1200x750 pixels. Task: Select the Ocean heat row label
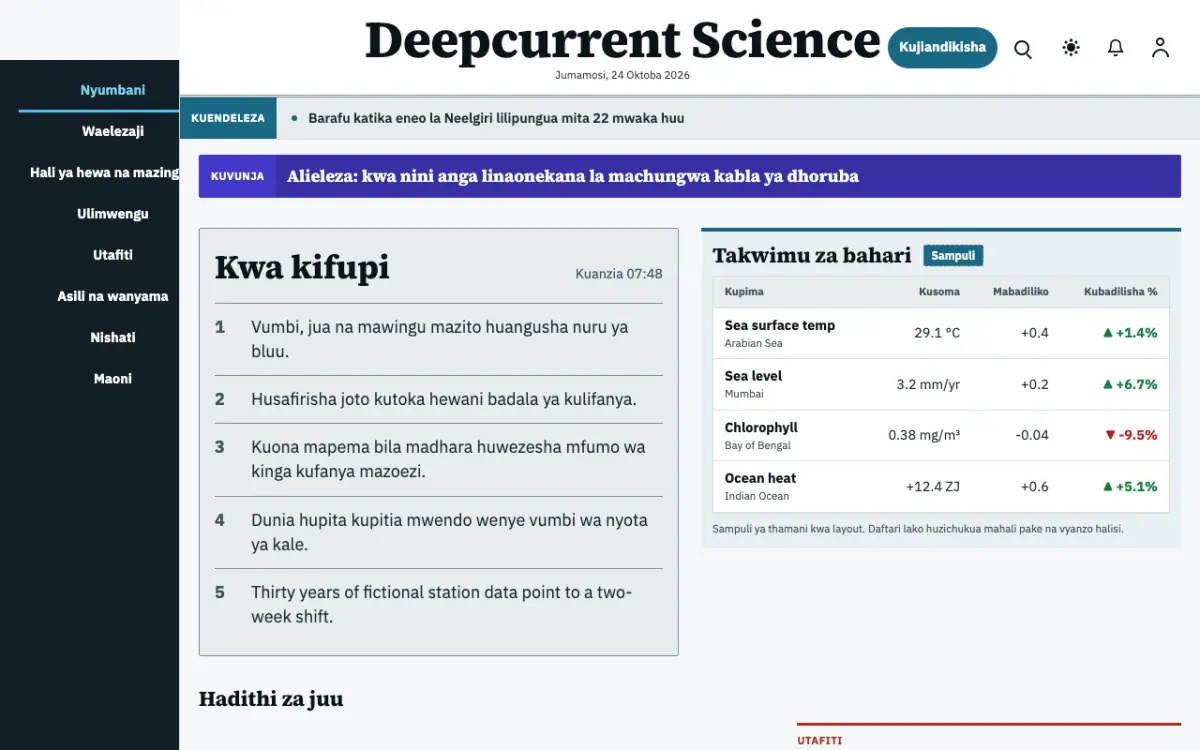[760, 478]
